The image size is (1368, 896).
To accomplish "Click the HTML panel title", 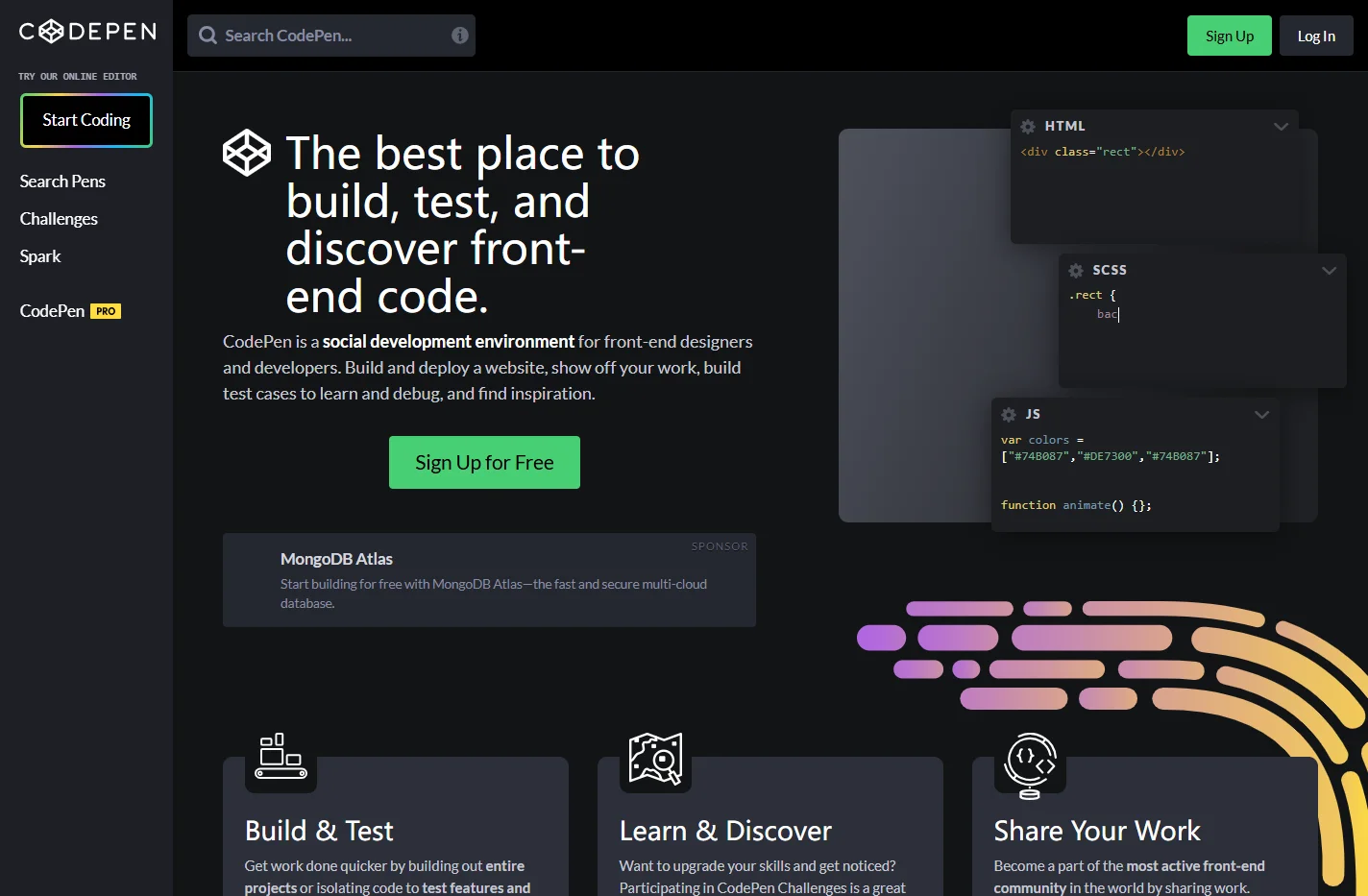I will (x=1064, y=127).
